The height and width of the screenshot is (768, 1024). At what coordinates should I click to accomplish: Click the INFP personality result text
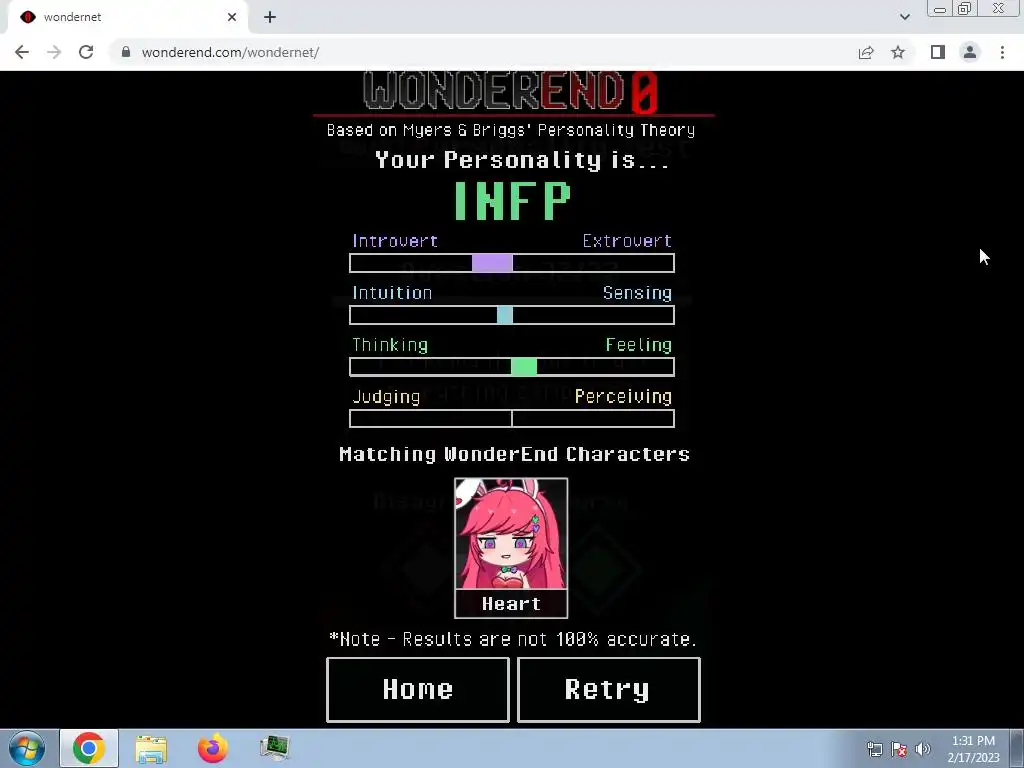tap(512, 200)
